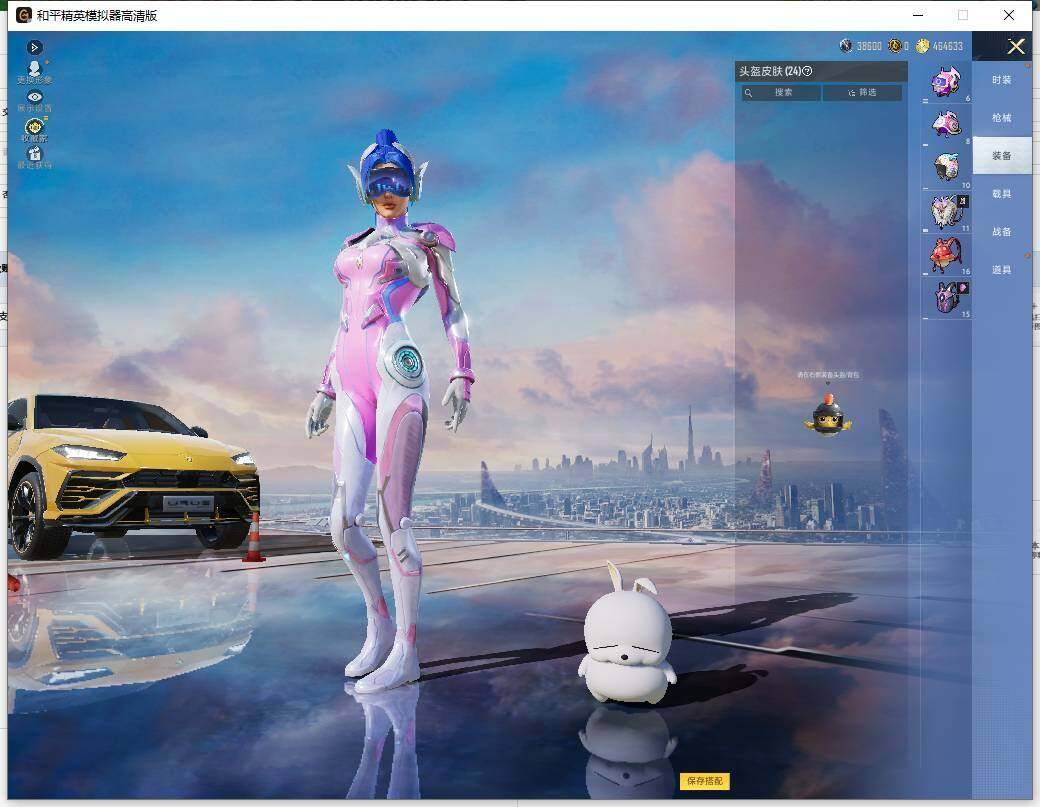The image size is (1040, 807).
Task: Maximize the emulator window
Action: pos(963,15)
